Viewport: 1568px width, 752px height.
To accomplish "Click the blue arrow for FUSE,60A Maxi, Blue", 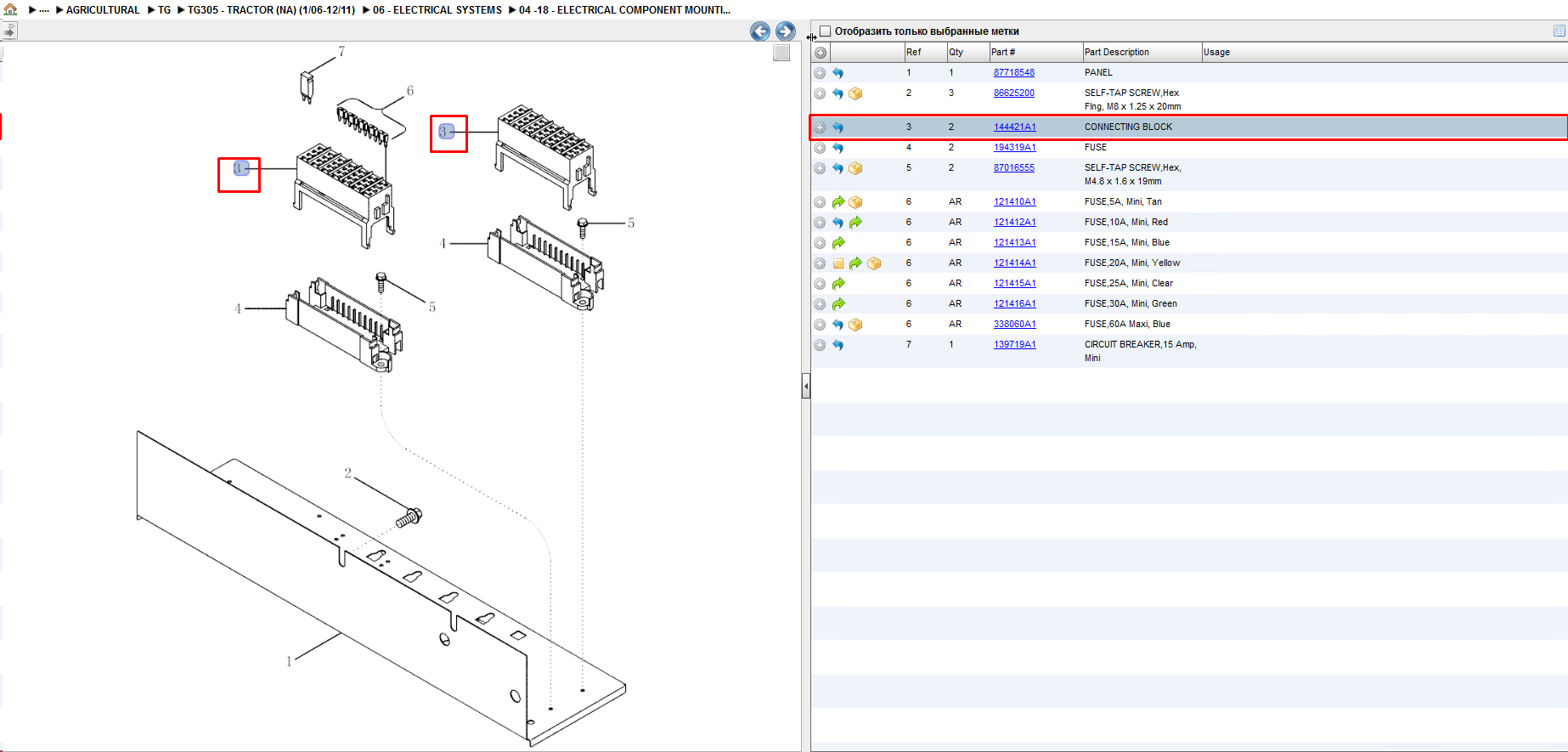I will [x=838, y=325].
